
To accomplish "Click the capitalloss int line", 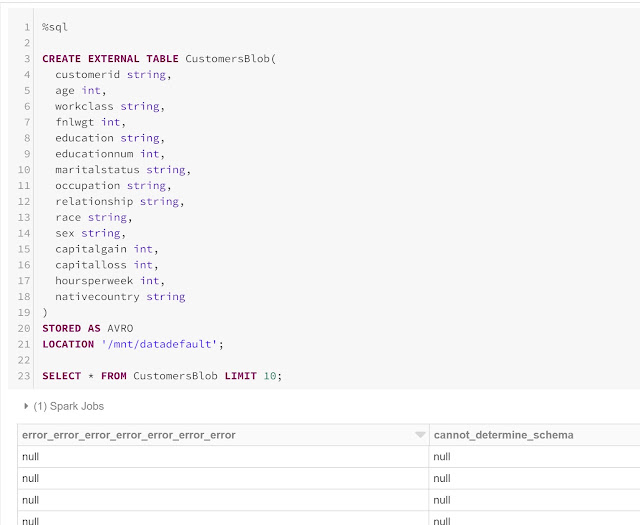I will pyautogui.click(x=107, y=265).
